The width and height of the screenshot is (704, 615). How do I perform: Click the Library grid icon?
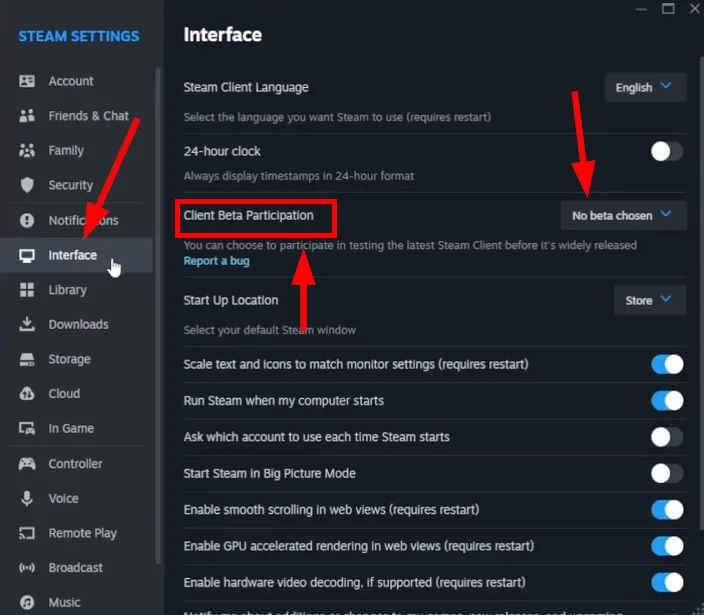[27, 290]
